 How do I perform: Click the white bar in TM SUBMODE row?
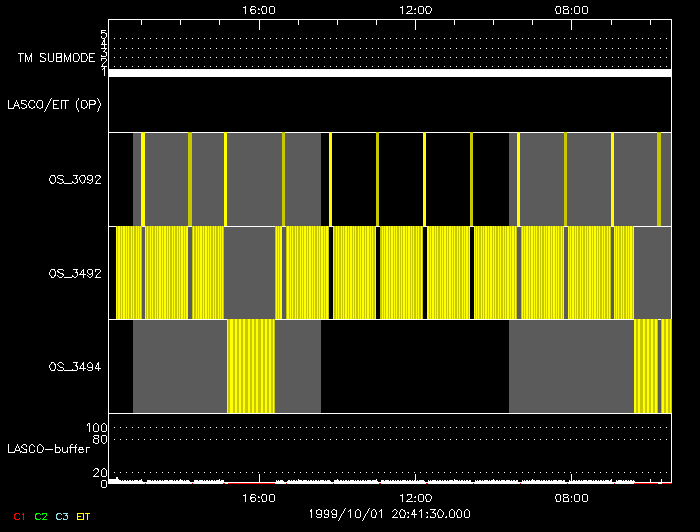(x=389, y=73)
